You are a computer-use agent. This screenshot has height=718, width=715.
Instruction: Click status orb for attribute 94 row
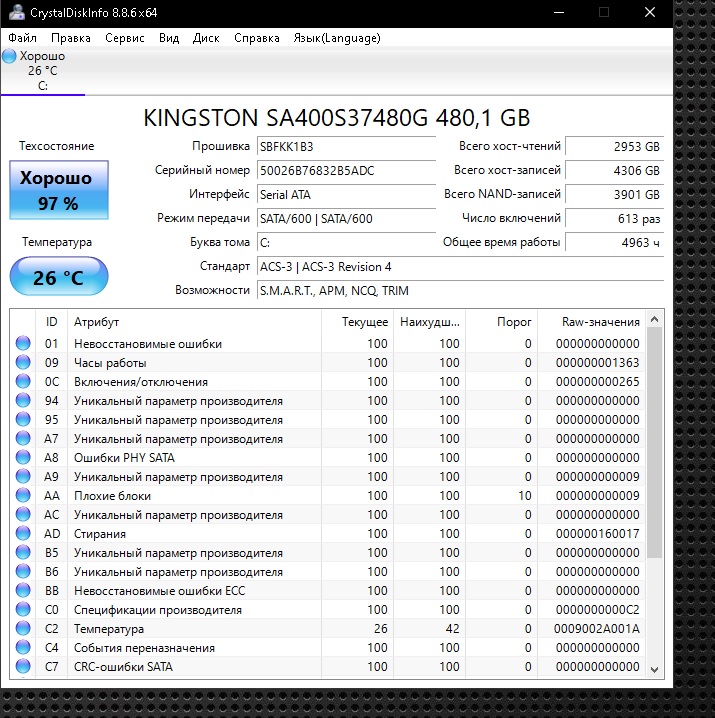click(23, 400)
